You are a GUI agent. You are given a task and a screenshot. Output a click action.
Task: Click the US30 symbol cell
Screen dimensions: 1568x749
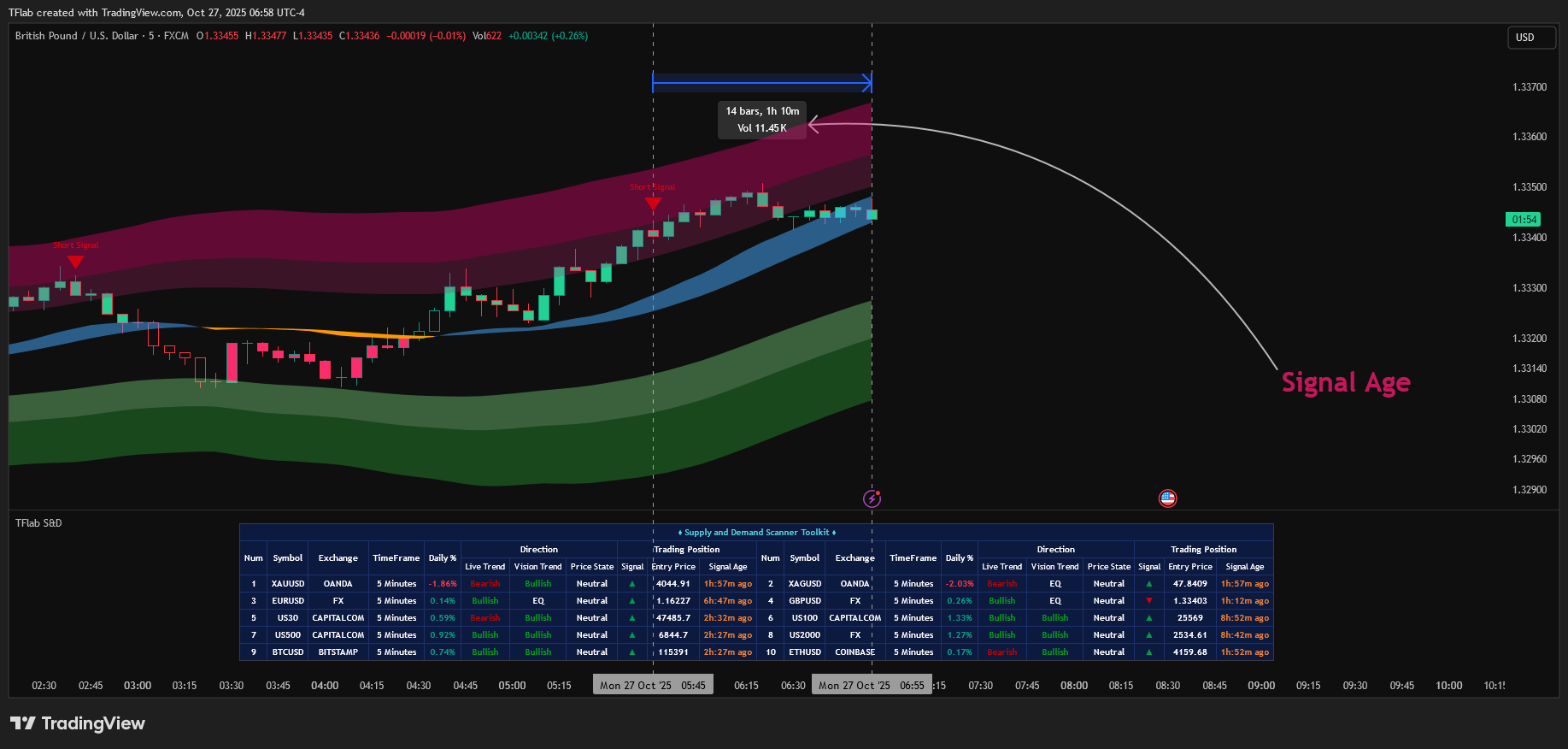[288, 618]
